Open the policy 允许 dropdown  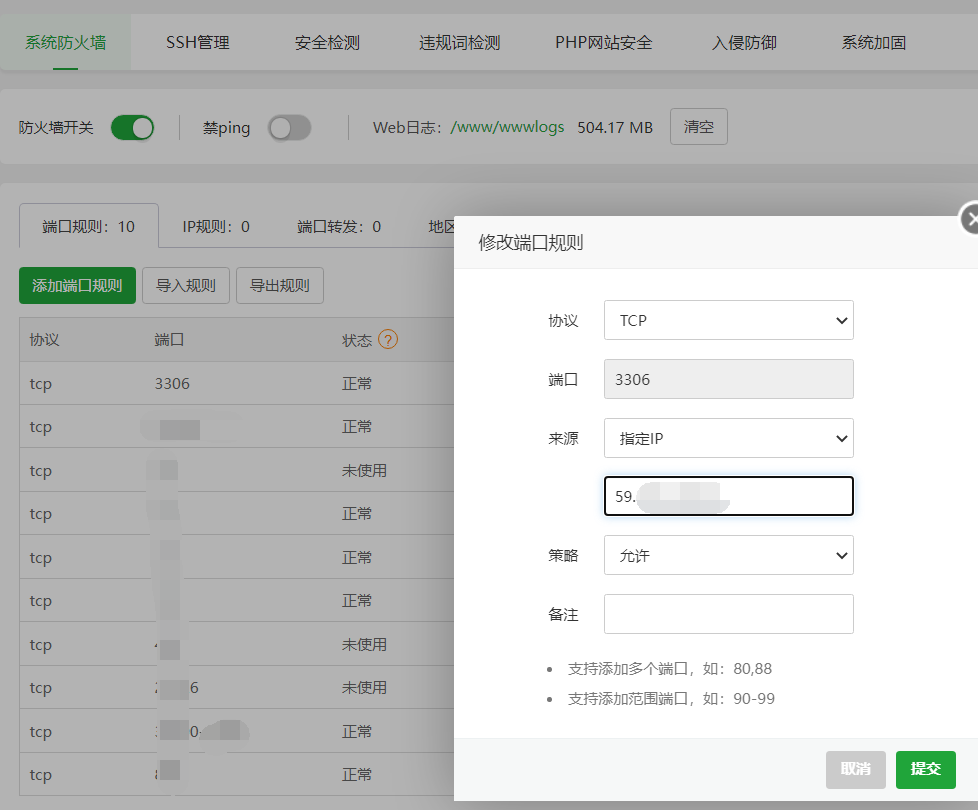[728, 555]
